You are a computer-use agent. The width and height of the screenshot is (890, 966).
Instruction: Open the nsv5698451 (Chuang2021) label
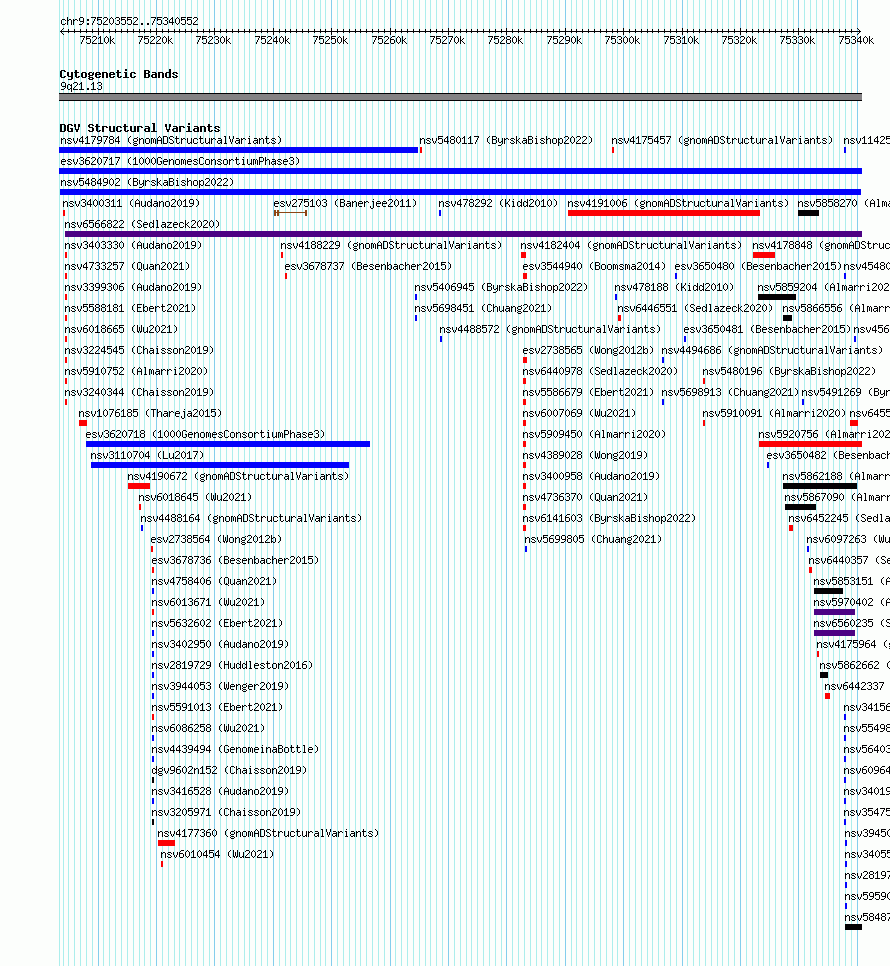pyautogui.click(x=483, y=308)
